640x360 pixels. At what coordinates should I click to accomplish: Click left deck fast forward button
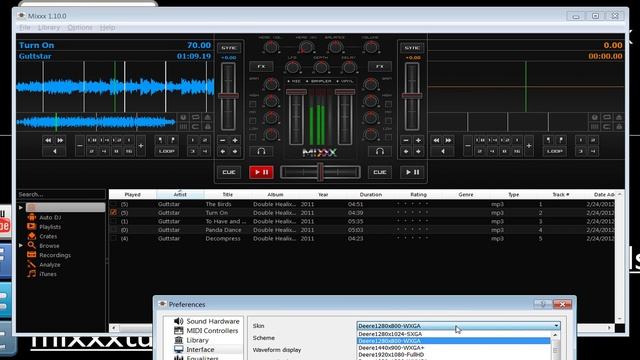(60, 140)
